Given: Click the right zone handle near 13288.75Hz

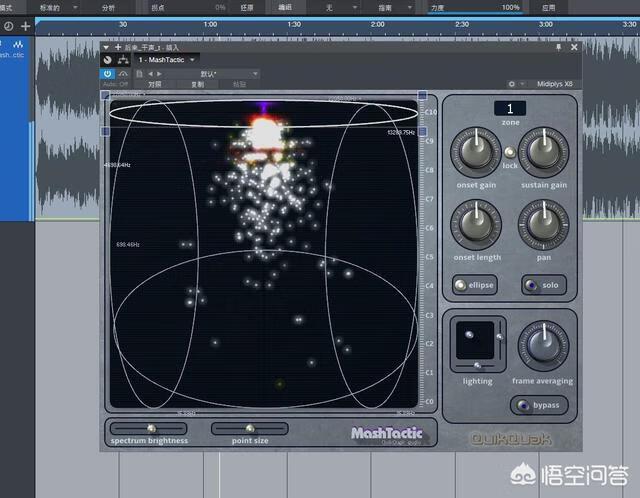Looking at the screenshot, I should (x=422, y=131).
